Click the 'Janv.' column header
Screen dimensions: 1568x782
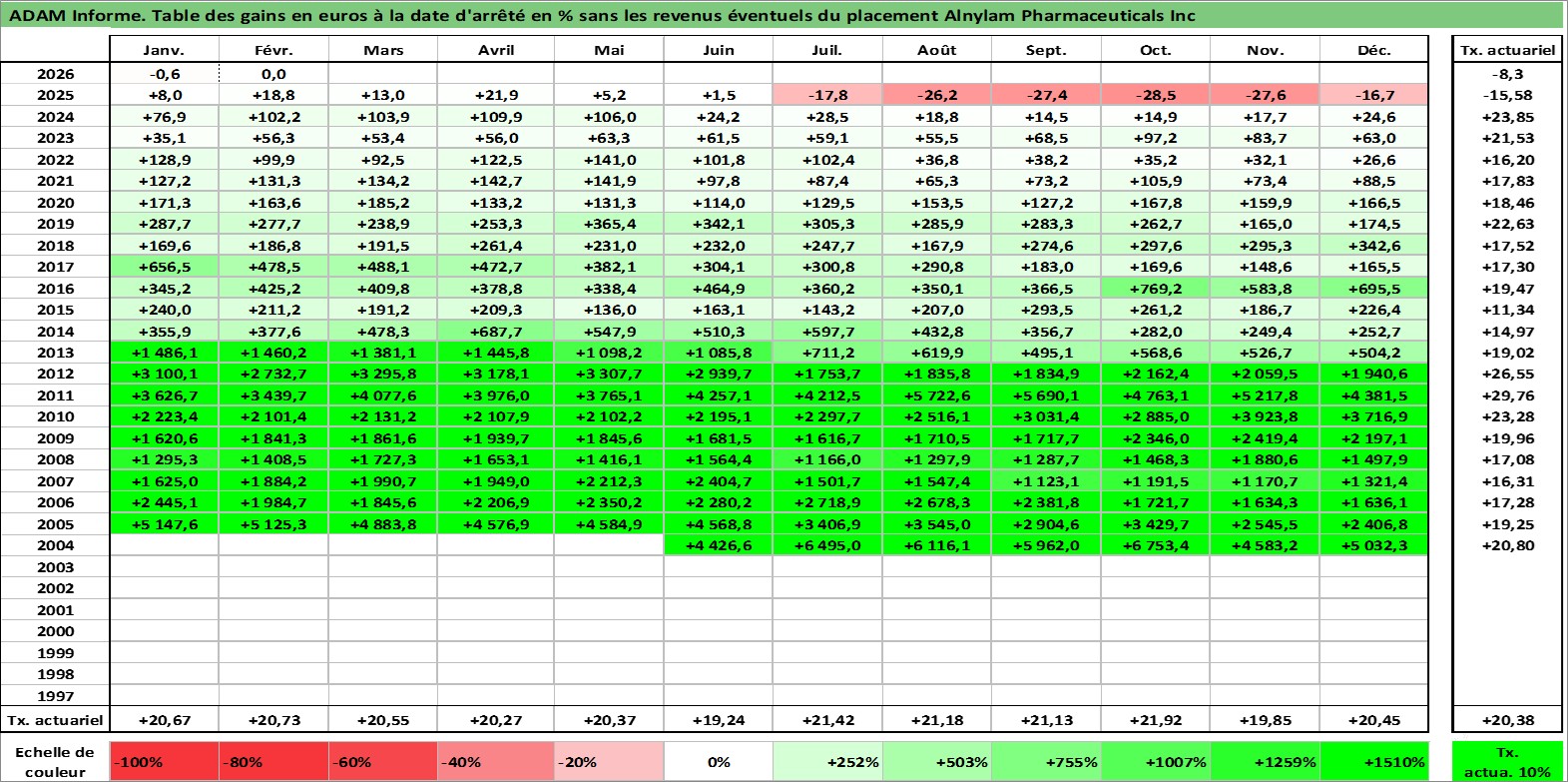(164, 50)
